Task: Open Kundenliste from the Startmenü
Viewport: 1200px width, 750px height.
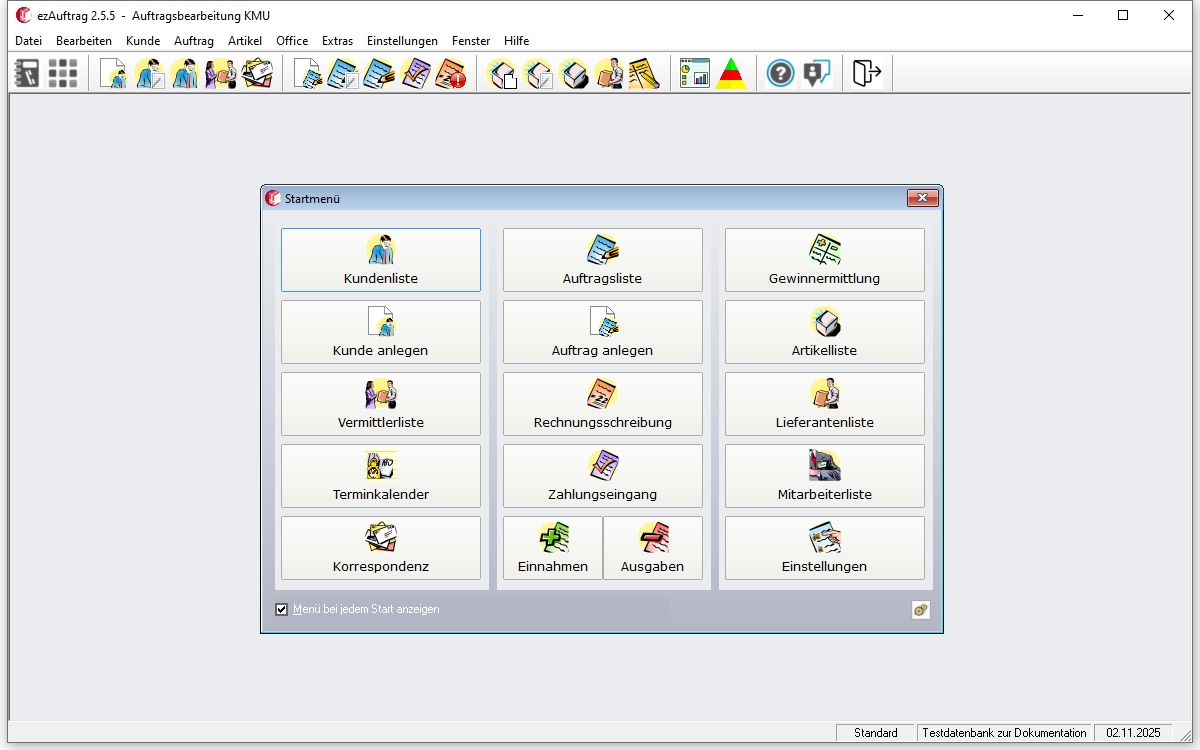Action: tap(381, 260)
